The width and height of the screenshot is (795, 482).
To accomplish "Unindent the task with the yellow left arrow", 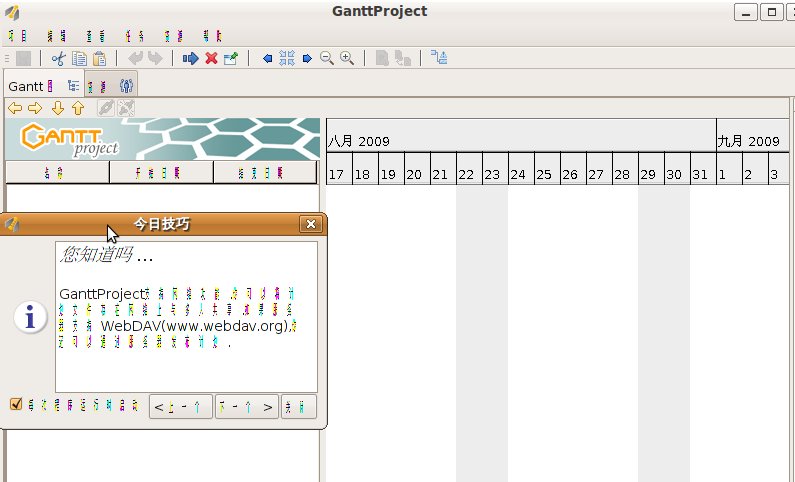I will (x=15, y=108).
